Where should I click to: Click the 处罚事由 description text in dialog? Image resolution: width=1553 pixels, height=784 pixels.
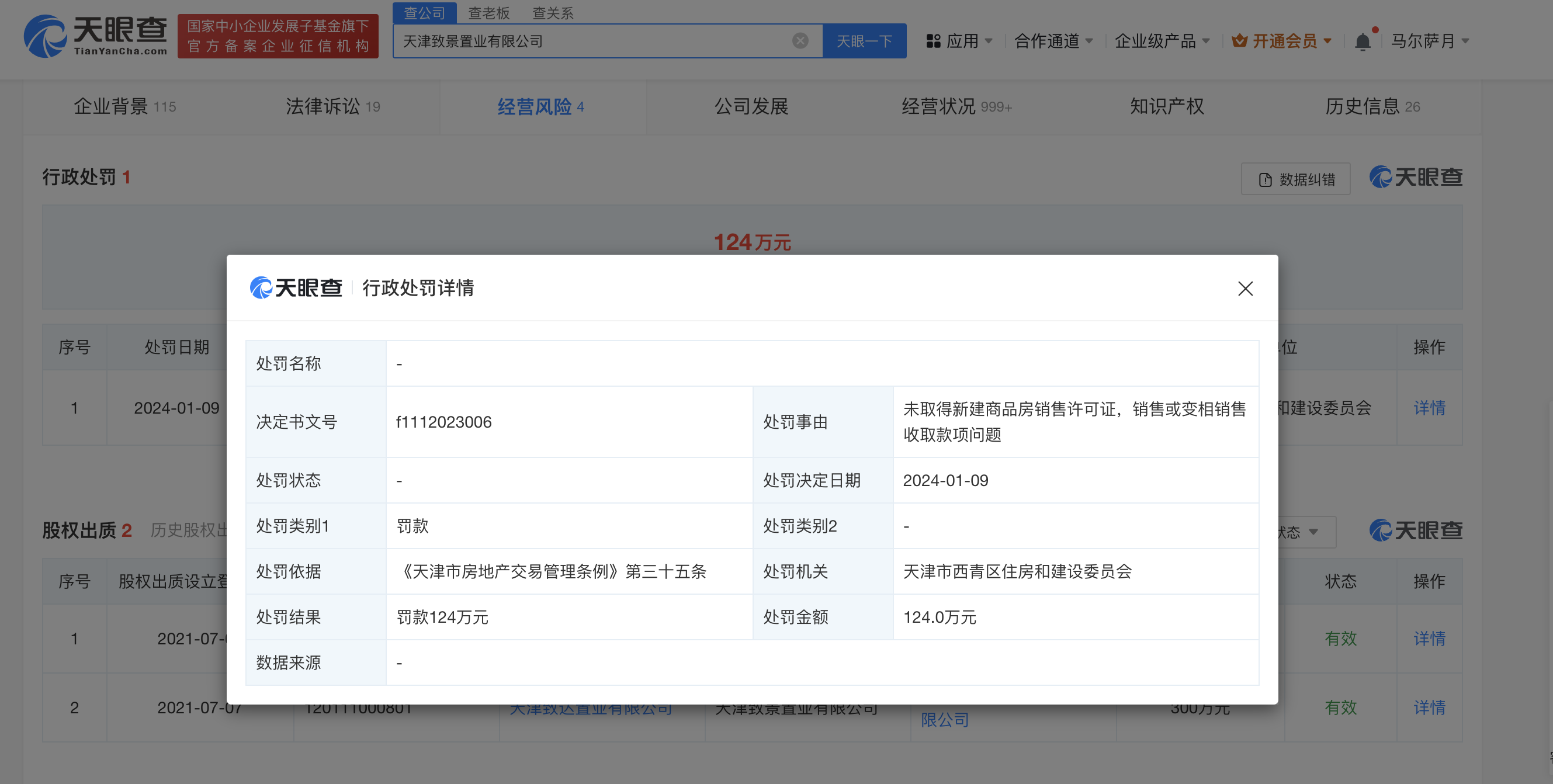[x=1074, y=422]
